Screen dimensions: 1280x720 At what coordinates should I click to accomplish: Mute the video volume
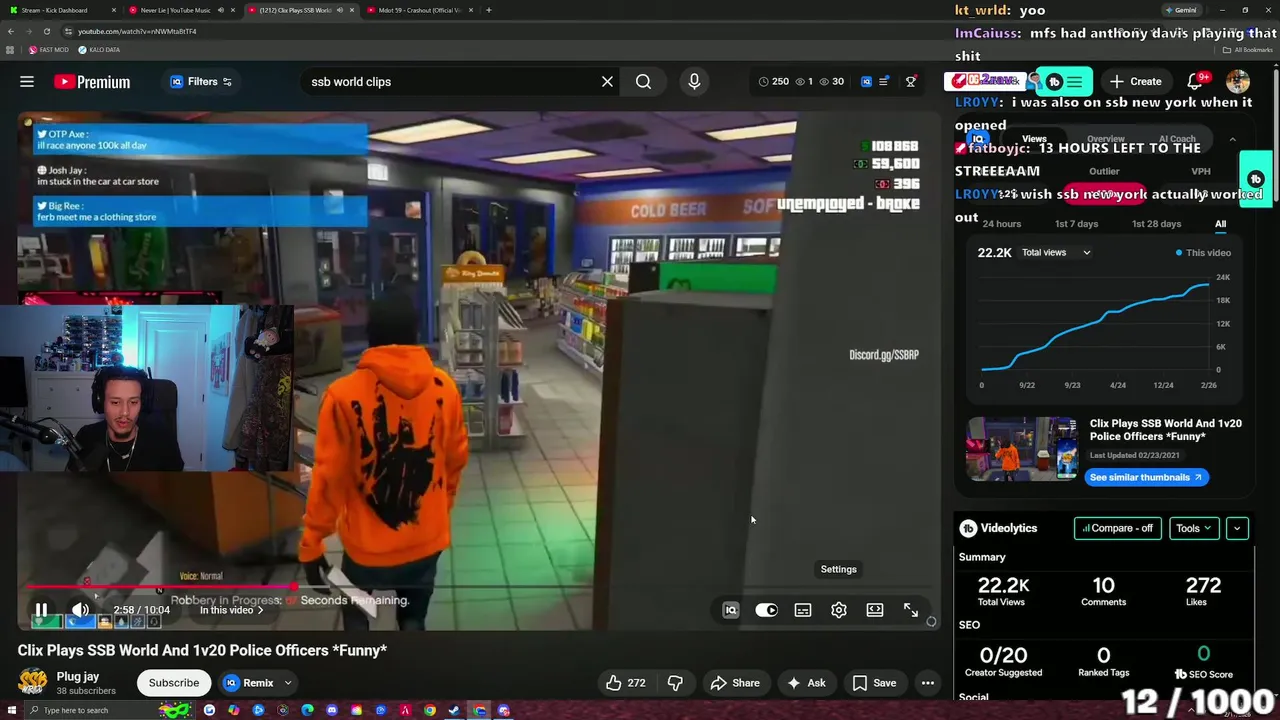(80, 610)
